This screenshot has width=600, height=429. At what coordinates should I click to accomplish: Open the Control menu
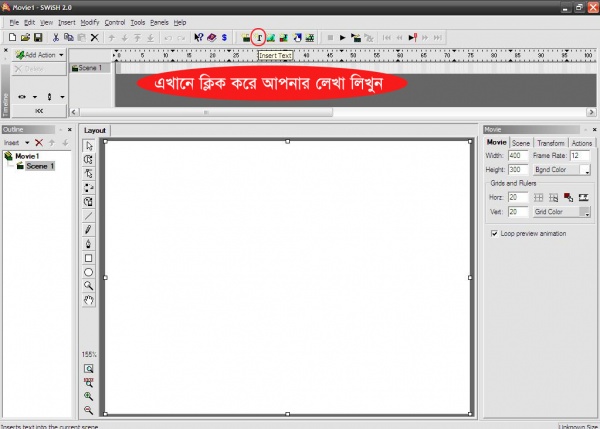point(115,23)
